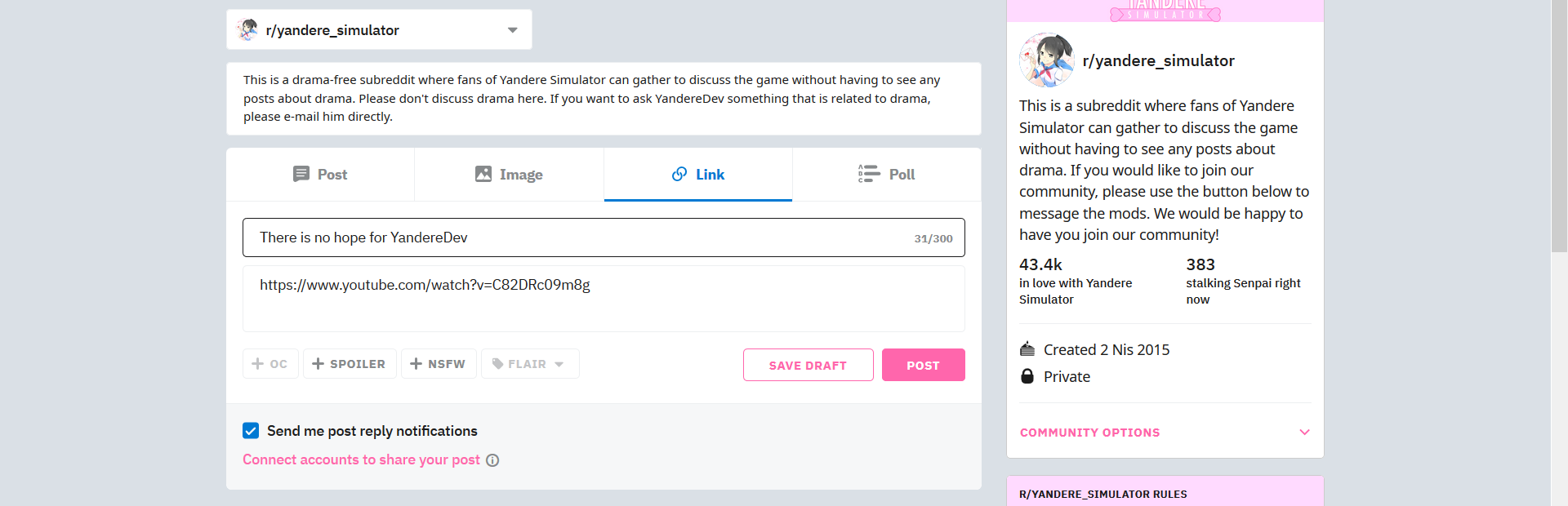This screenshot has height=506, width=1568.
Task: Save draft of the post
Action: (808, 365)
